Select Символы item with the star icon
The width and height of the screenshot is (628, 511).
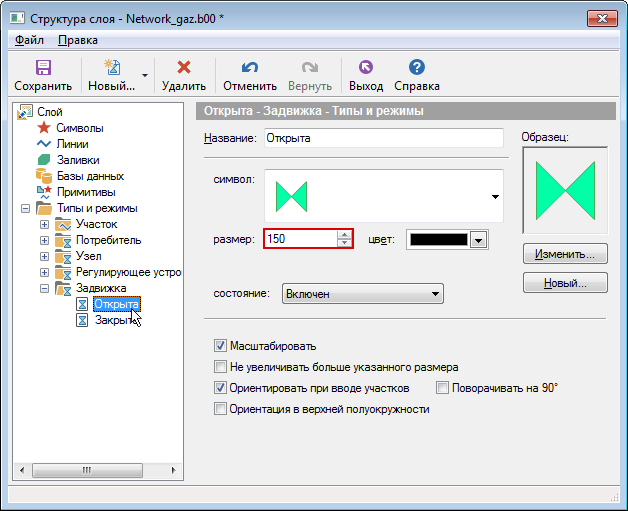[x=79, y=128]
